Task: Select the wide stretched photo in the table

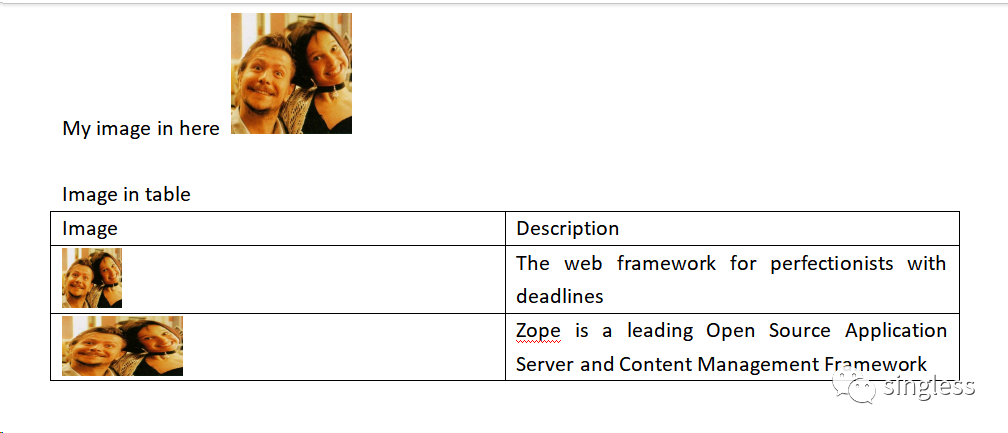Action: coord(122,346)
